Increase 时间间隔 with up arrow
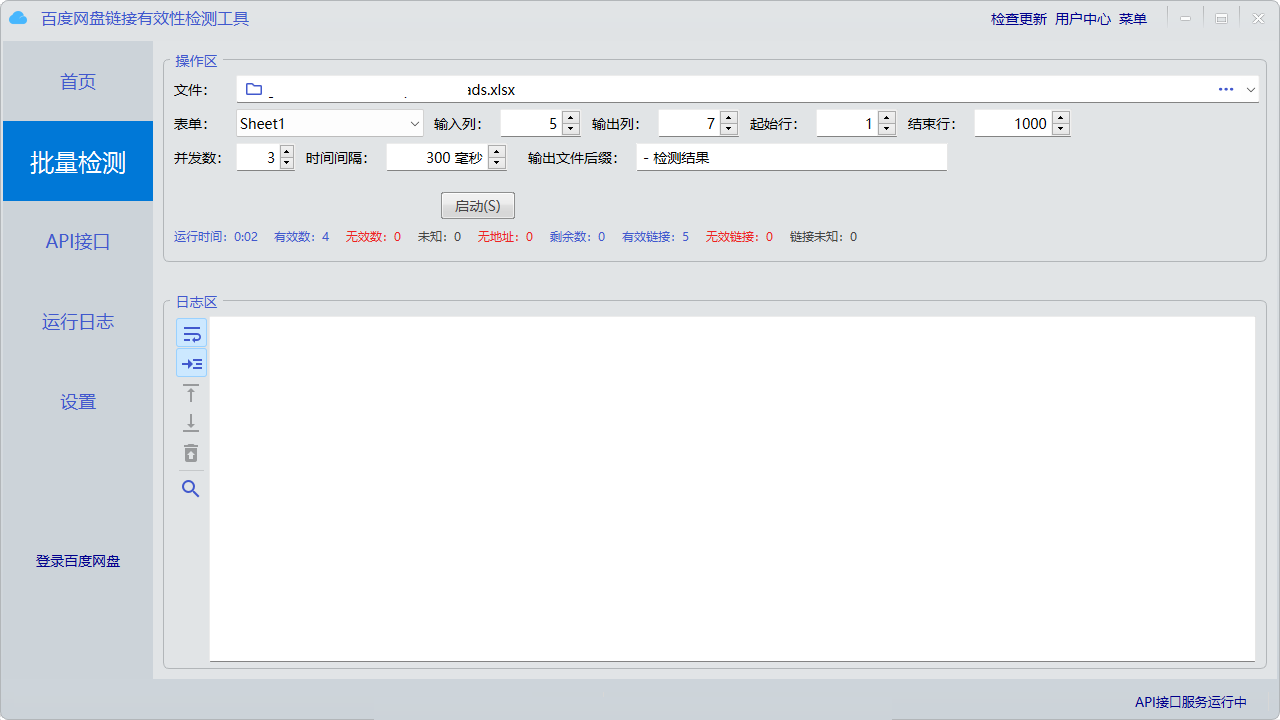 (497, 152)
